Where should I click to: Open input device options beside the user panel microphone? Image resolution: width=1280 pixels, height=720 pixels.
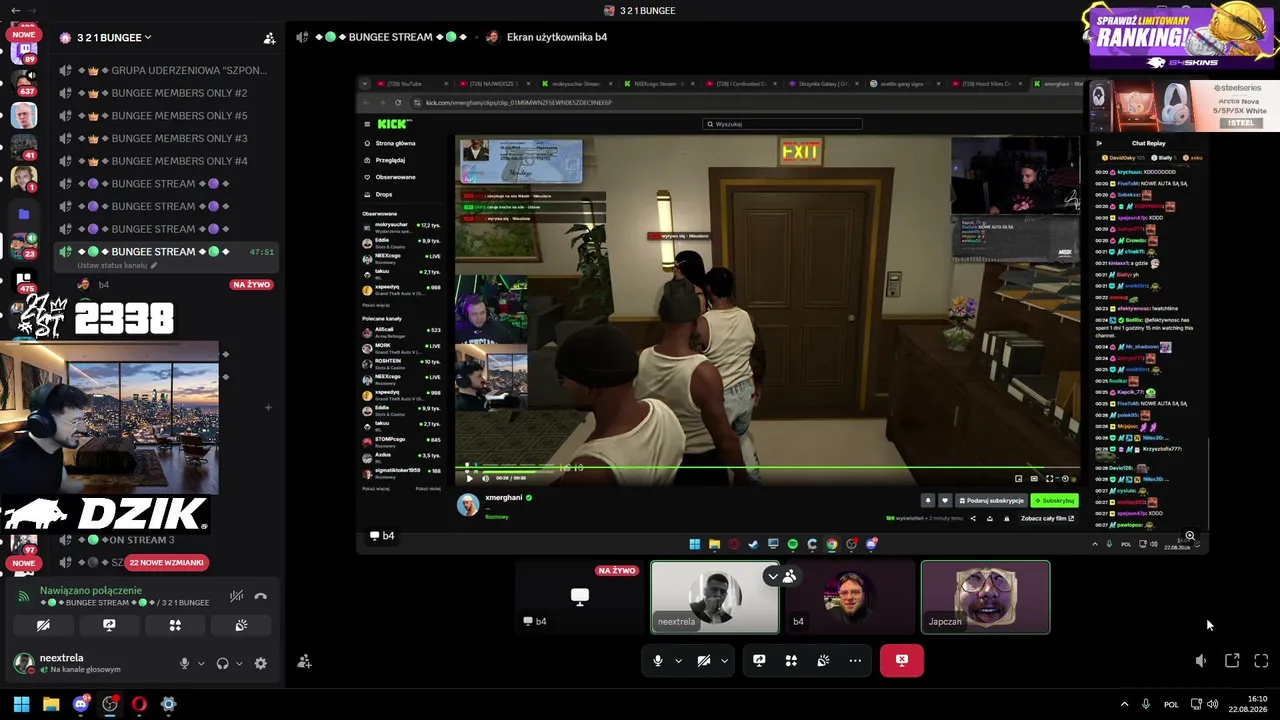201,663
